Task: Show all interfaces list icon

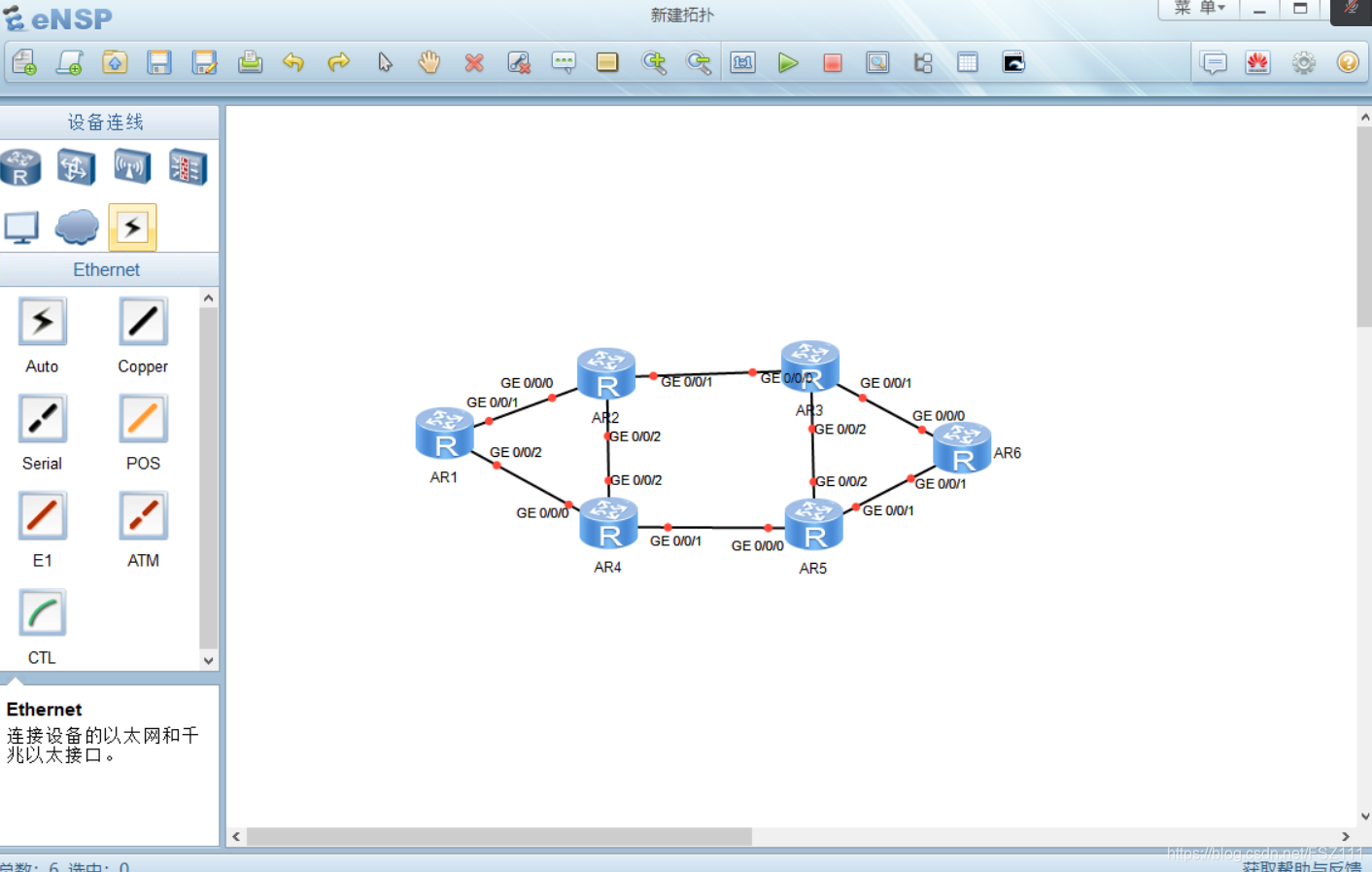Action: (x=923, y=63)
